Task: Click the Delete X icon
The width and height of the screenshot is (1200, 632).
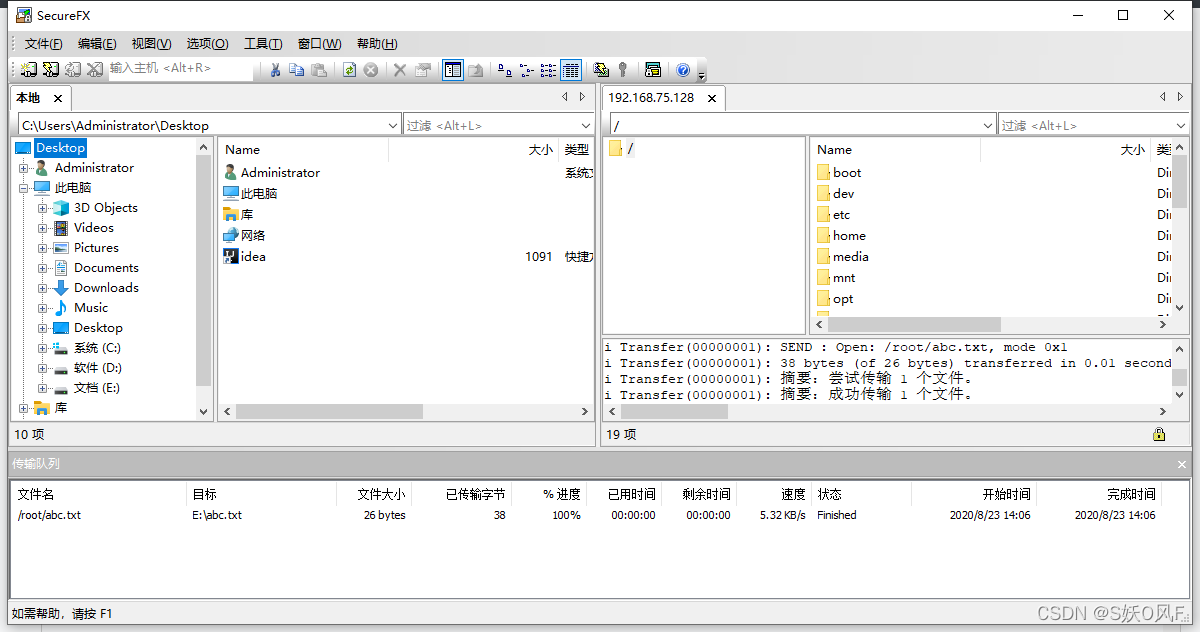Action: (x=400, y=70)
